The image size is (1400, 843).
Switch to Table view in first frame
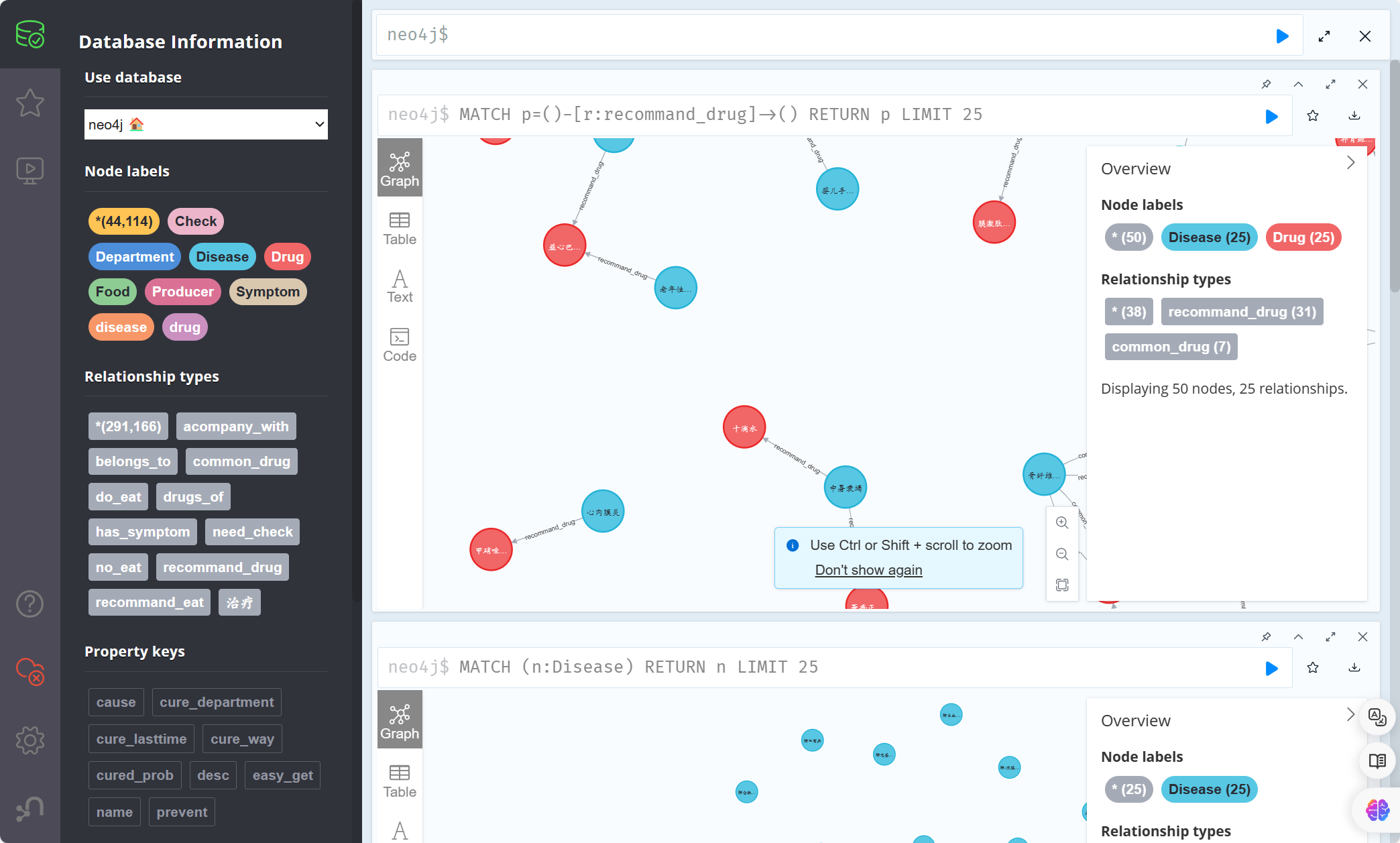point(400,229)
